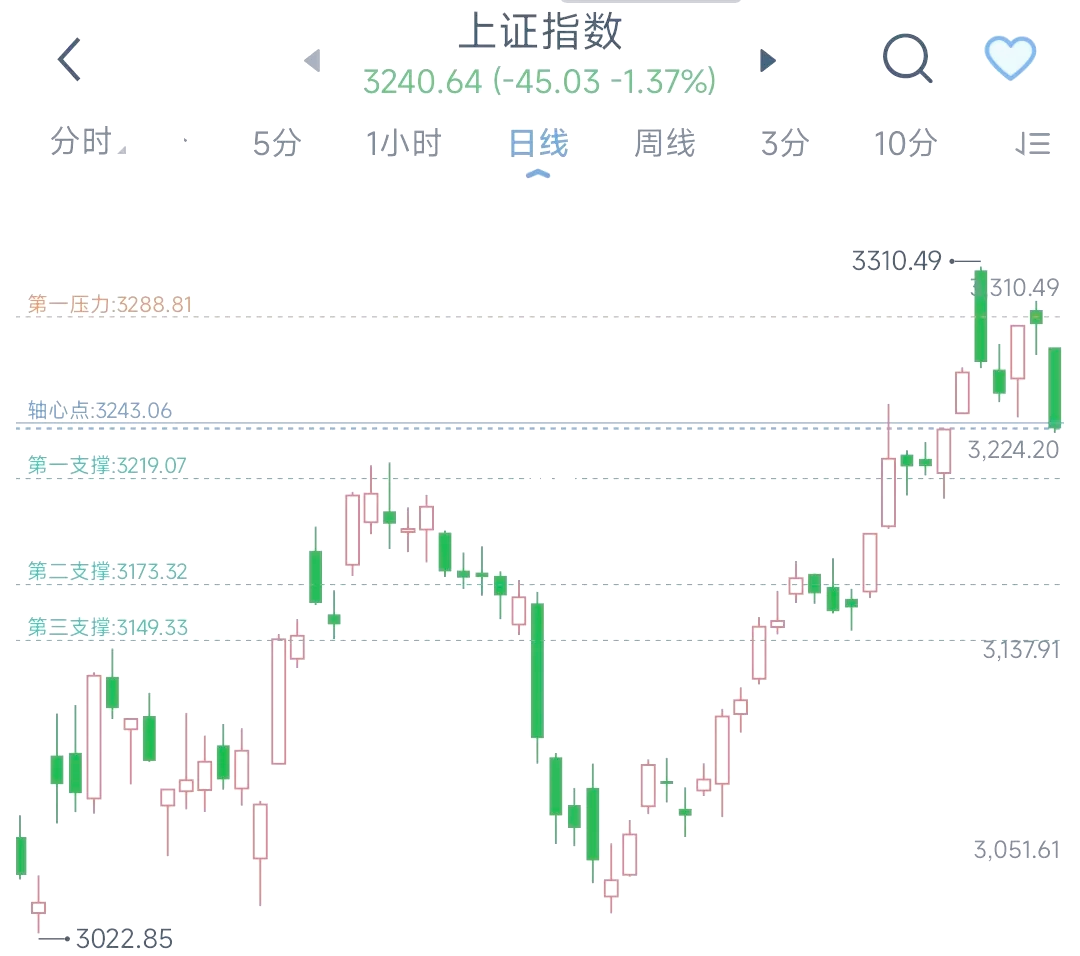Enable the 周线 weekly chart mode

point(664,143)
